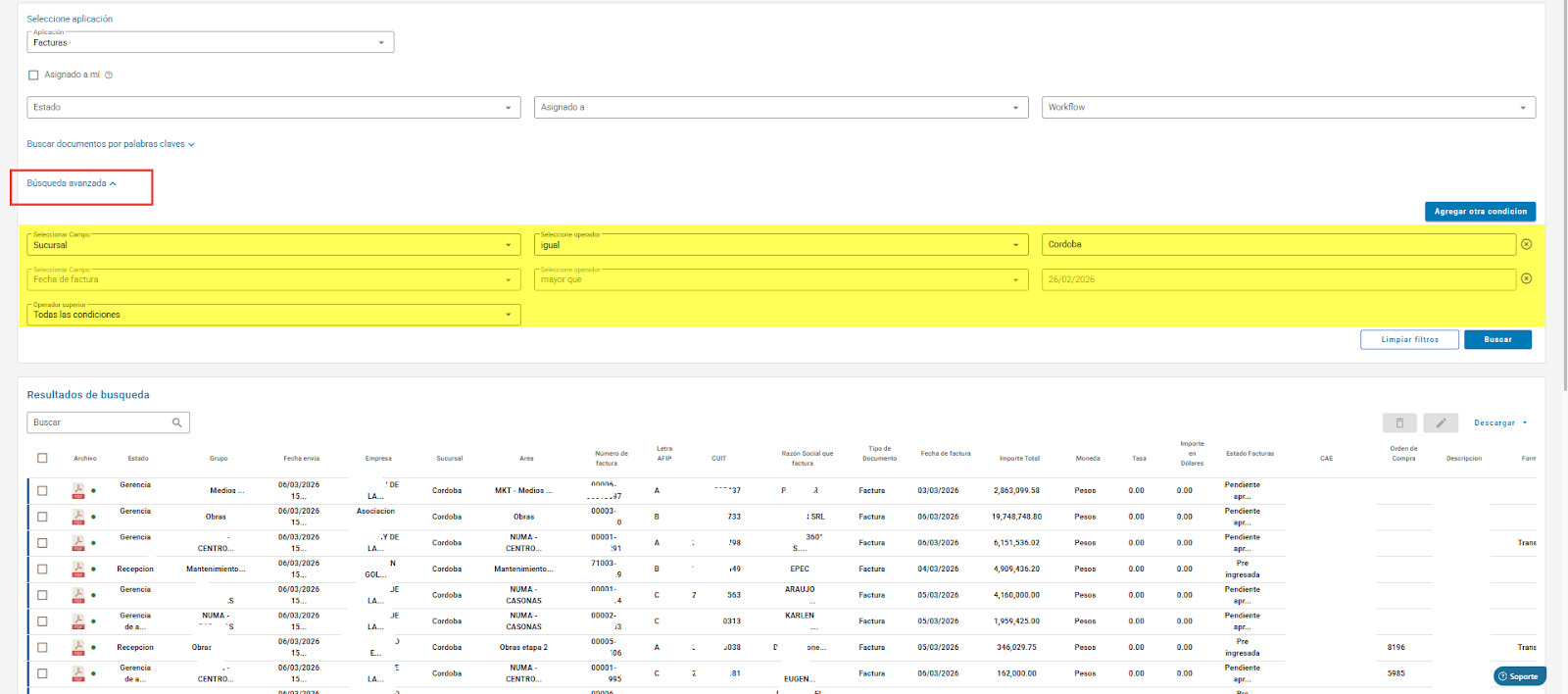Select the KARLEN invoice row checkbox
The height and width of the screenshot is (694, 1568).
[42, 621]
